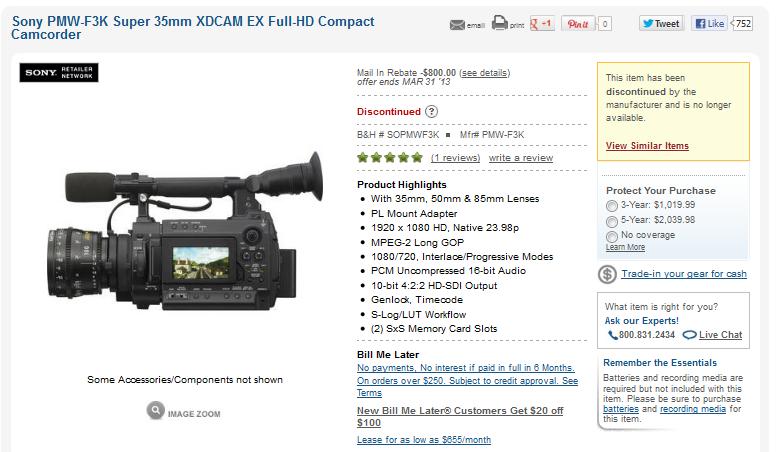783x452 pixels.
Task: Click the Pin it button
Action: point(578,23)
